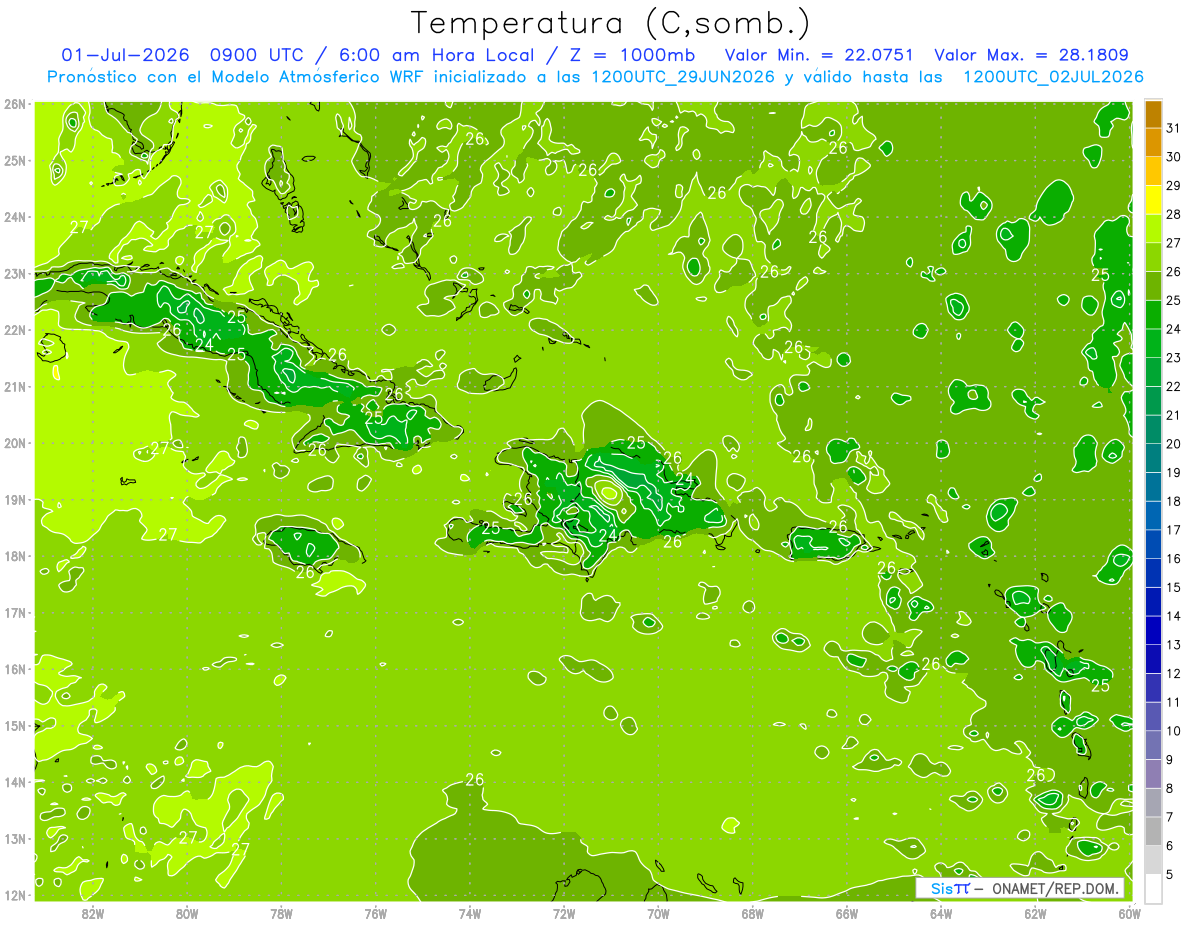Click the '17N' latitude axis label
The width and height of the screenshot is (1200, 927).
pyautogui.click(x=15, y=613)
